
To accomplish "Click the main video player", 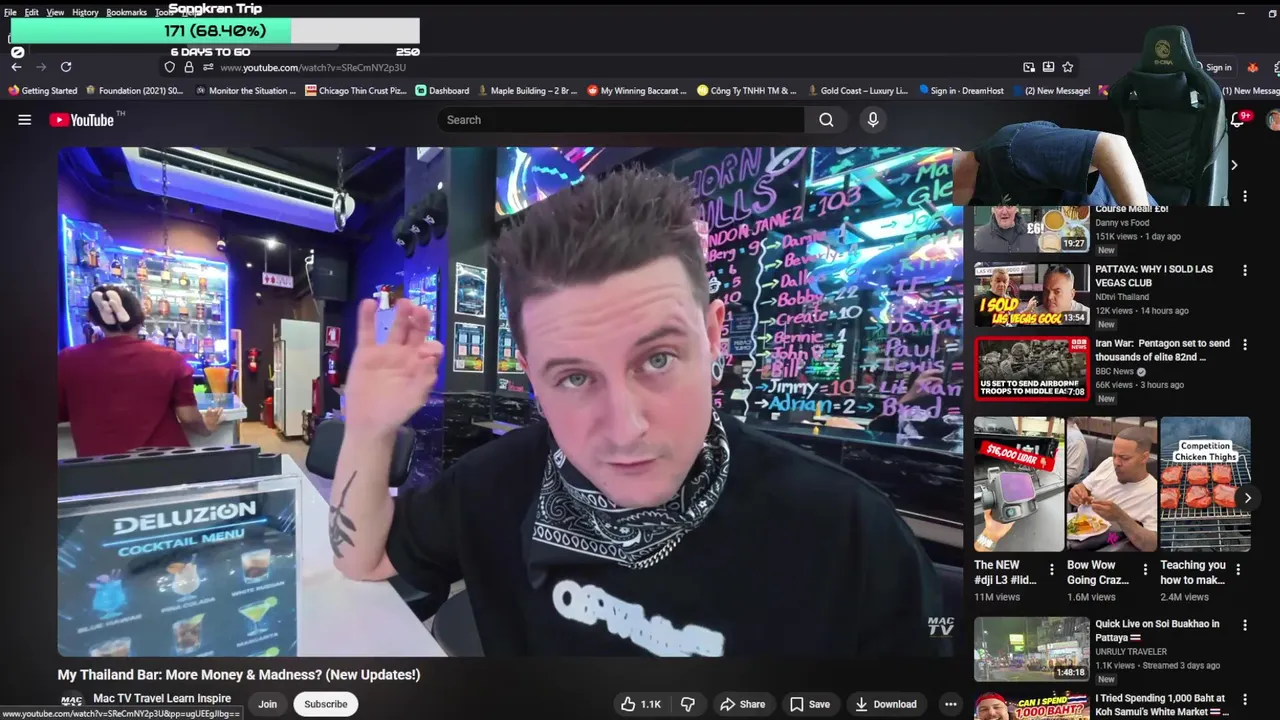I will coord(510,402).
